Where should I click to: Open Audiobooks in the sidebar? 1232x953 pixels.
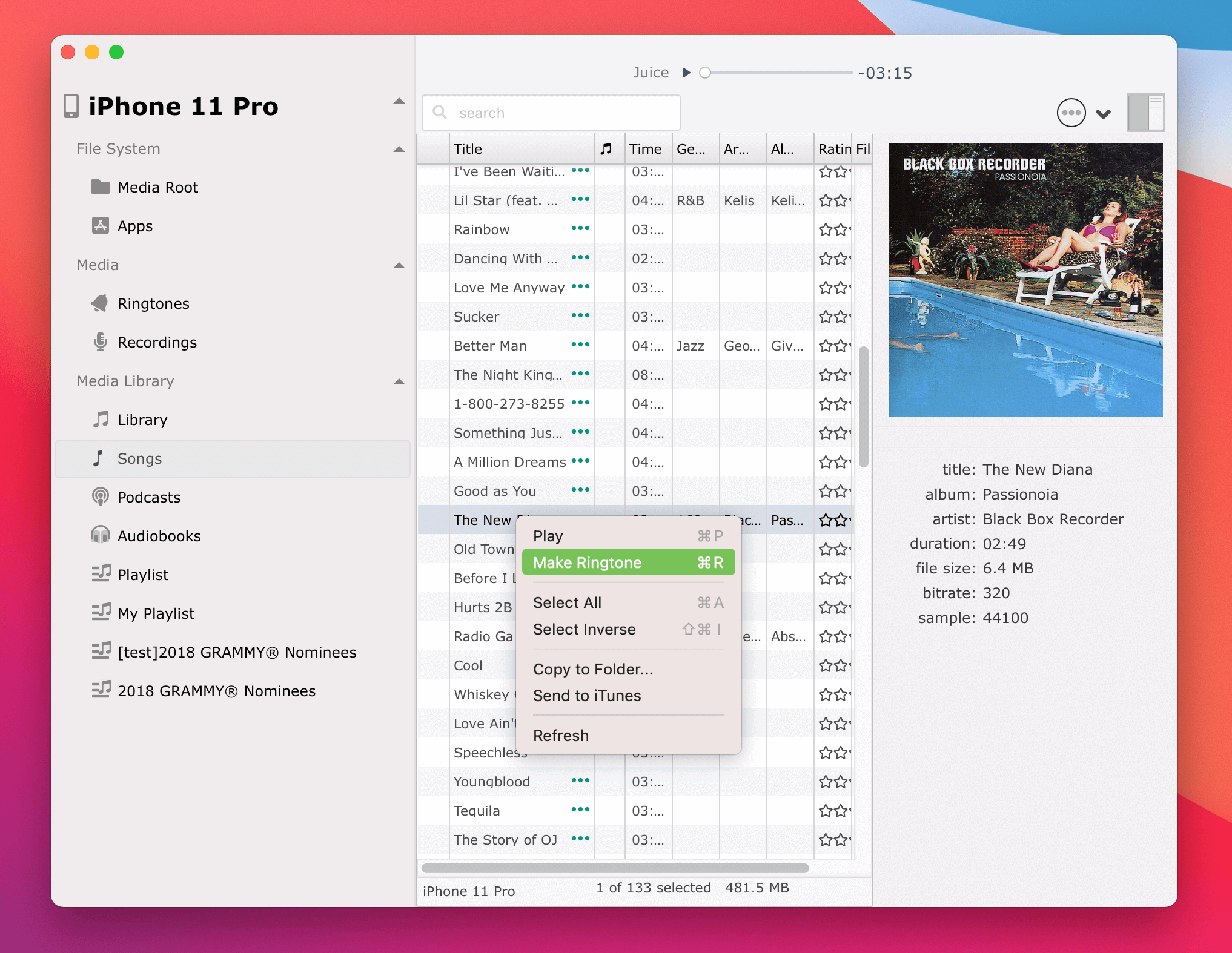point(145,536)
